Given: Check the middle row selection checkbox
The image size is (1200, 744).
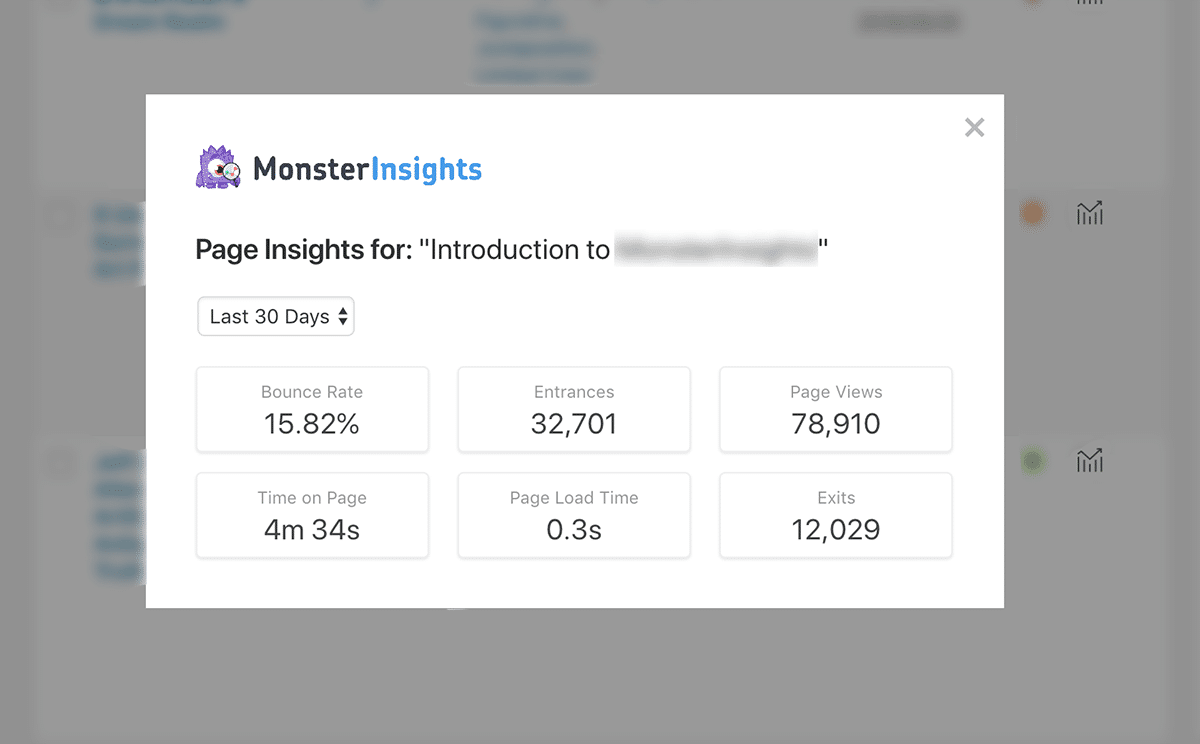Looking at the screenshot, I should 59,215.
